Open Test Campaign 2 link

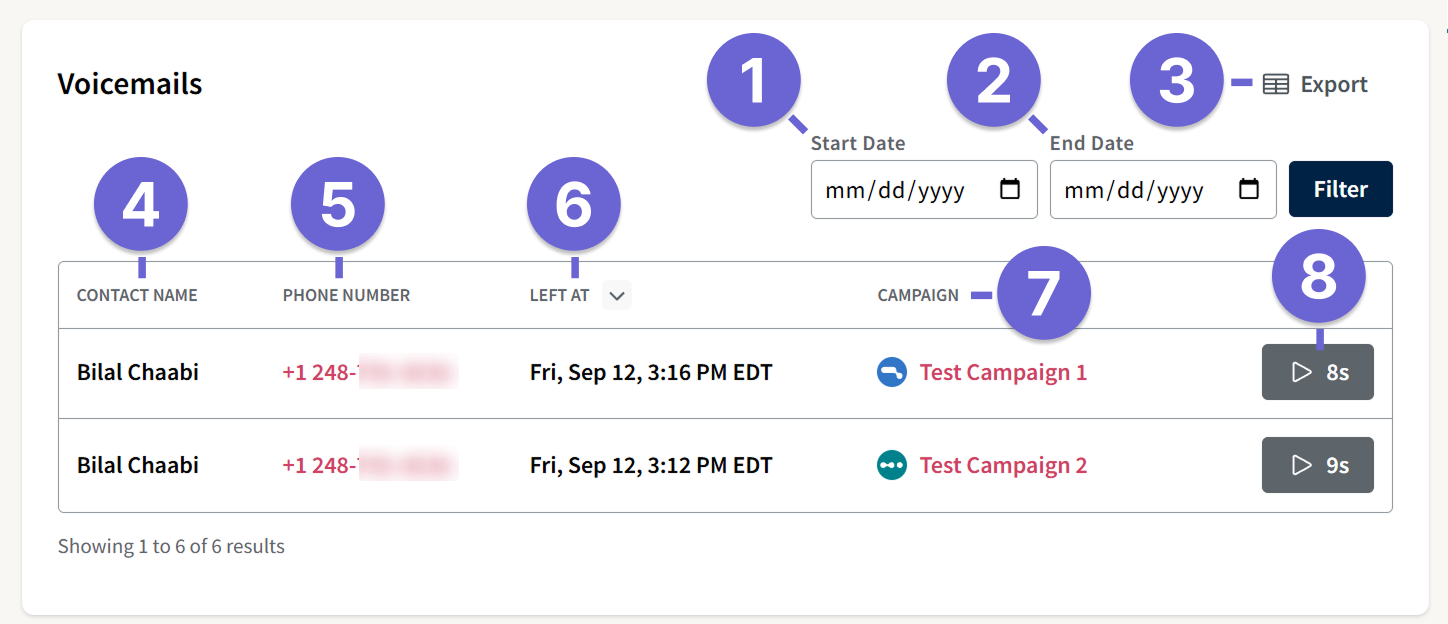(x=1002, y=465)
